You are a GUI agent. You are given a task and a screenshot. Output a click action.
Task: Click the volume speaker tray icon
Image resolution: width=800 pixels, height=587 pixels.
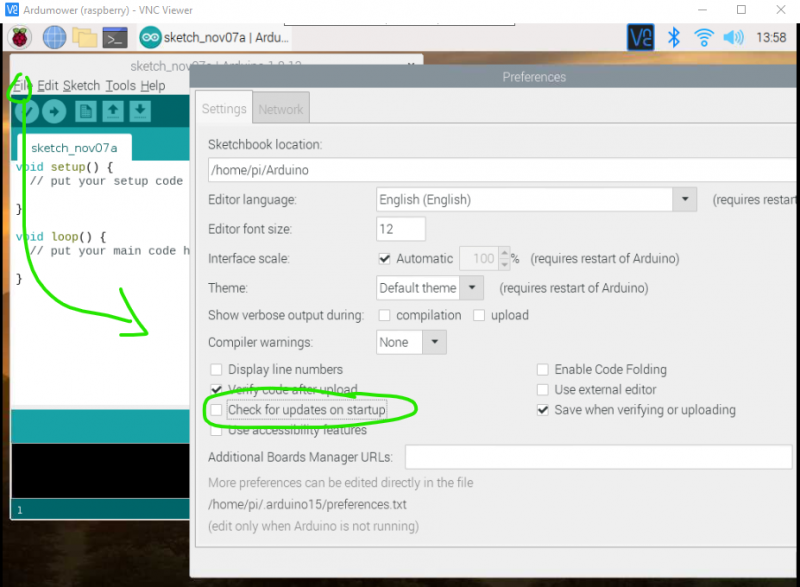pos(733,37)
